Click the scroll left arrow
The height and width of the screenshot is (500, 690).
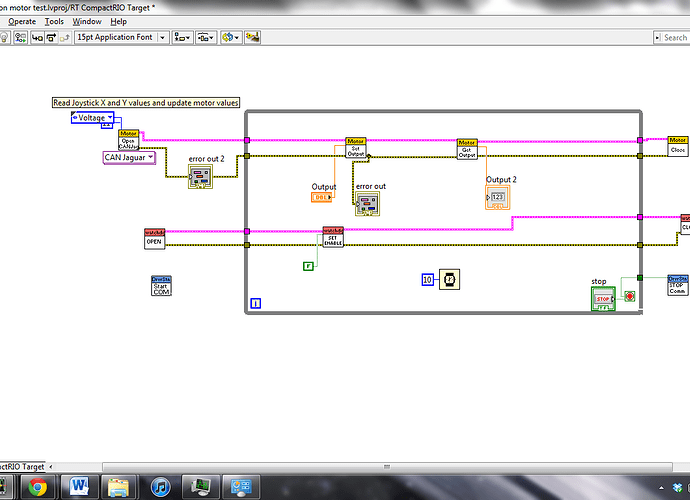click(51, 467)
